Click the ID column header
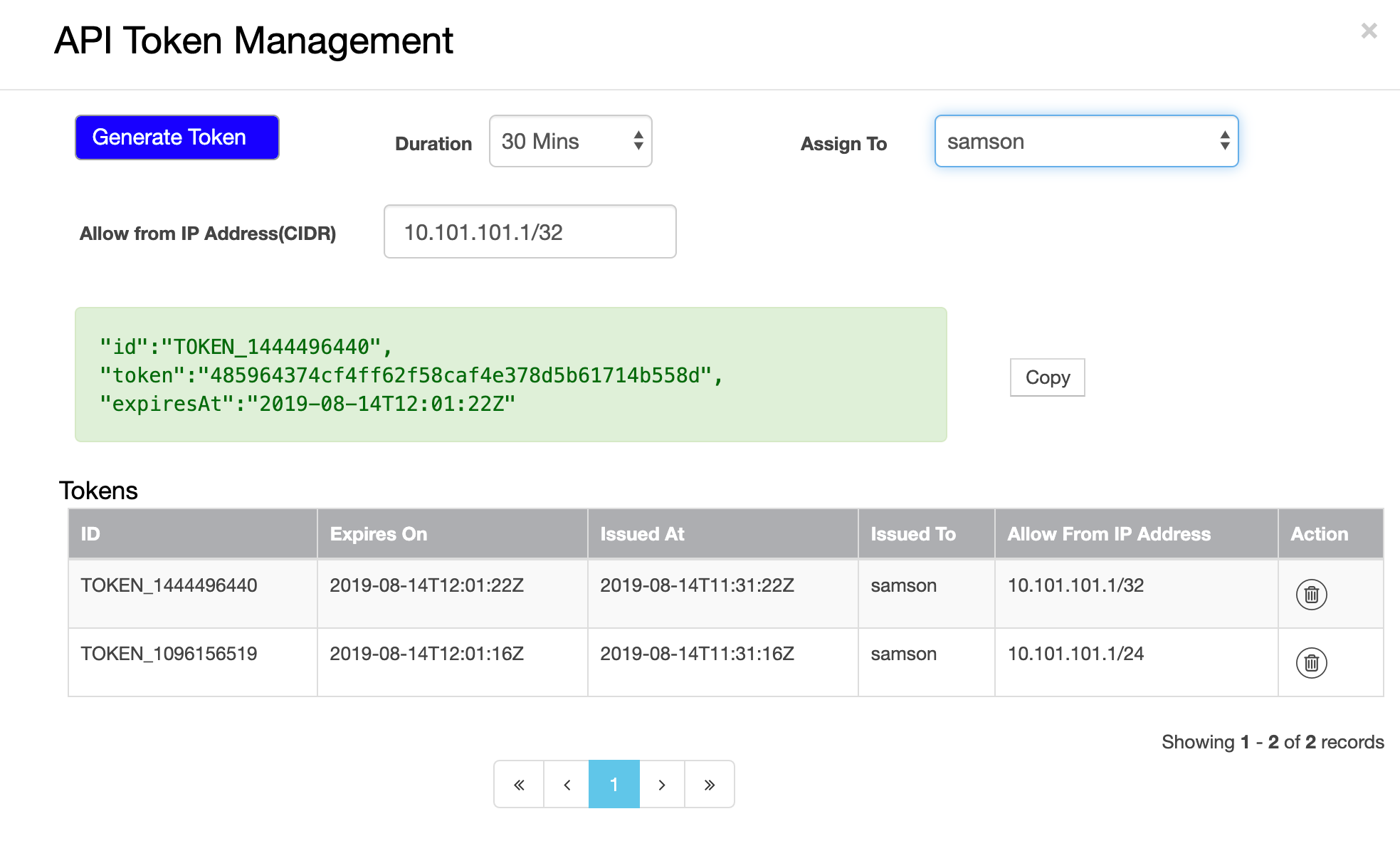Viewport: 1400px width, 841px height. (x=193, y=533)
